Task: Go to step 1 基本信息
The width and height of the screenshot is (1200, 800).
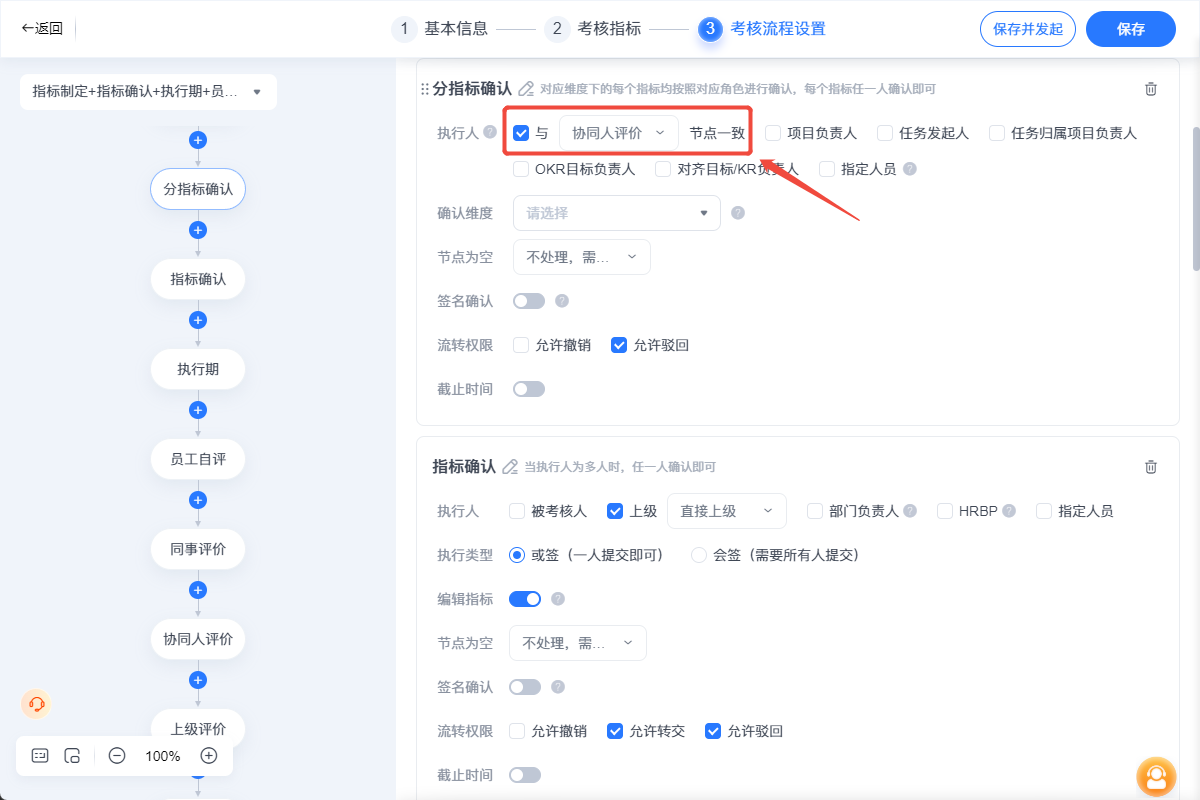Action: 440,29
